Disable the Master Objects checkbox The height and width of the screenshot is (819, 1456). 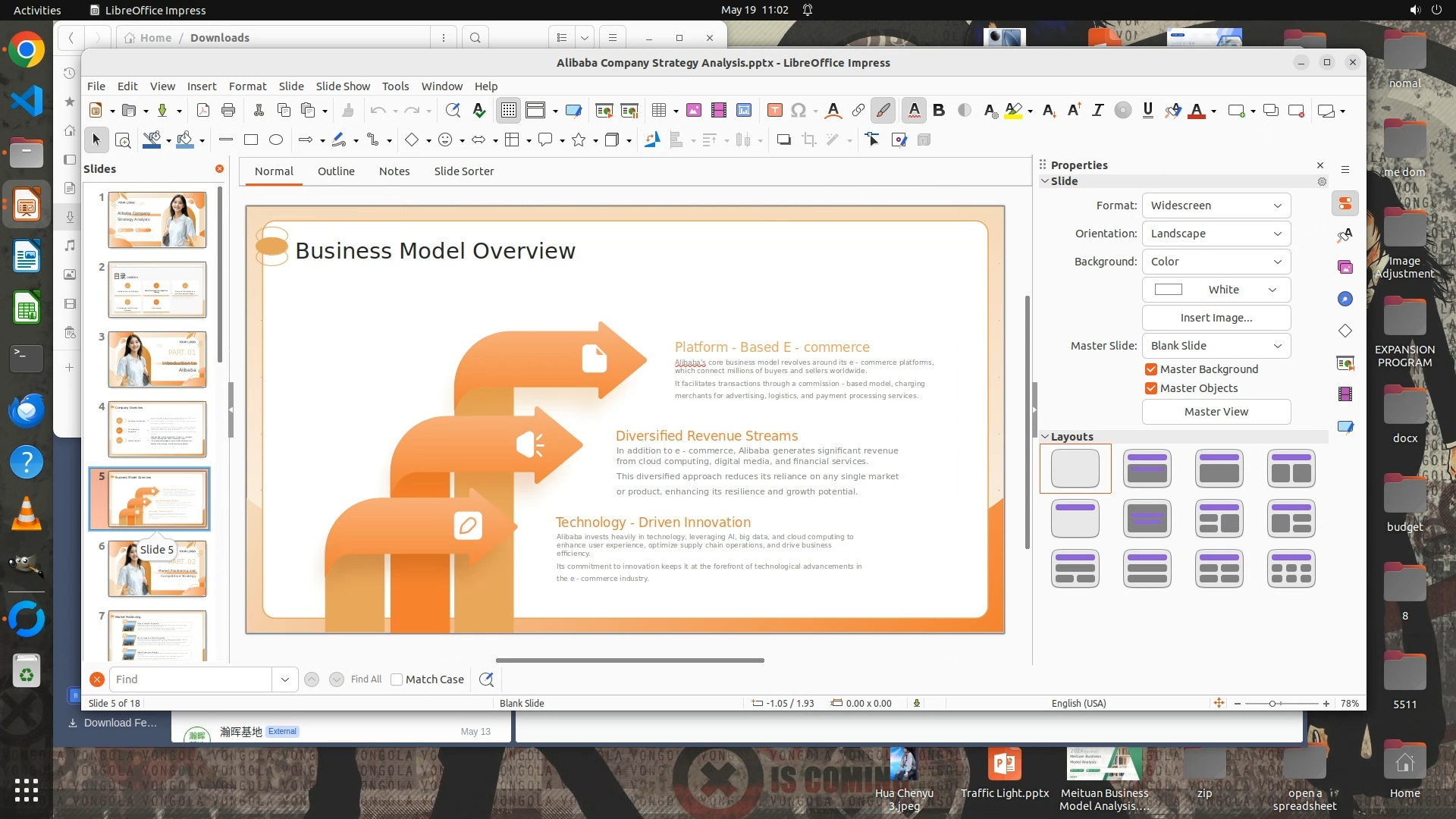pos(1151,388)
